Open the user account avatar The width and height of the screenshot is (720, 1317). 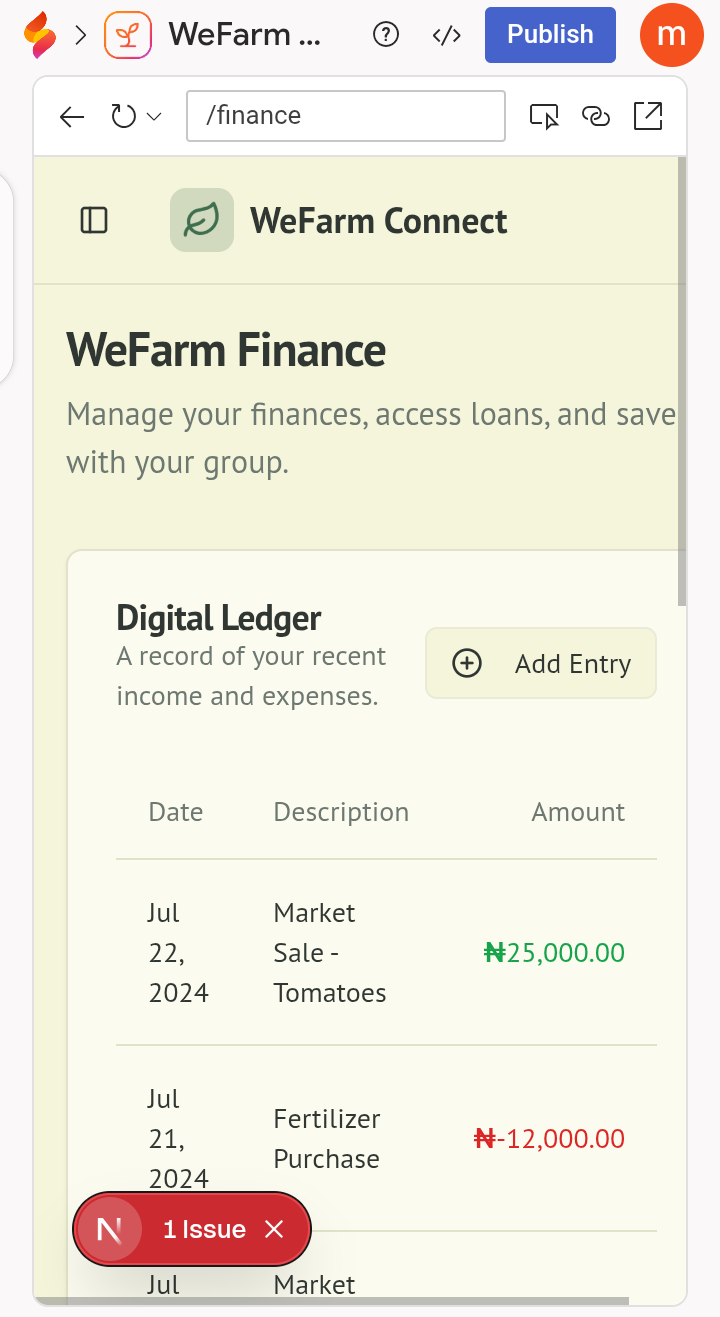coord(672,35)
